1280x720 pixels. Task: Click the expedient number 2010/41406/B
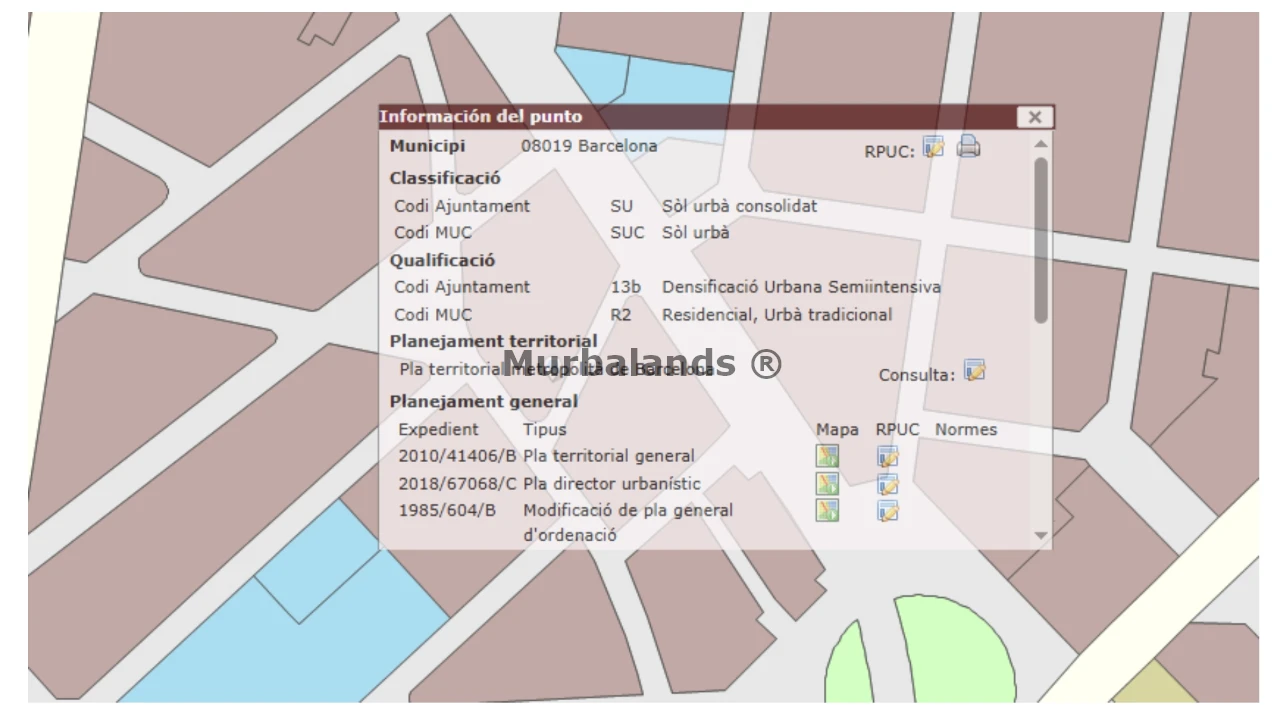click(457, 457)
